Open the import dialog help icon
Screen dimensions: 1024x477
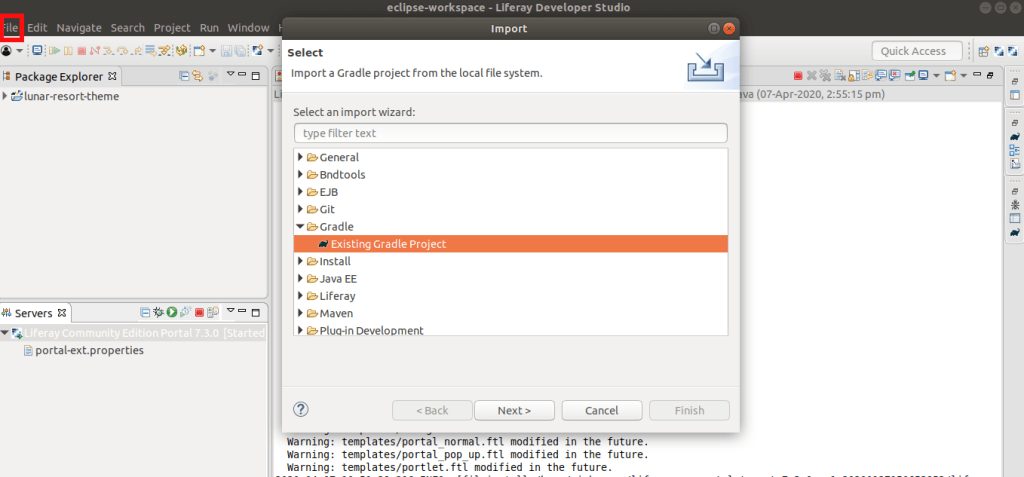pos(301,409)
